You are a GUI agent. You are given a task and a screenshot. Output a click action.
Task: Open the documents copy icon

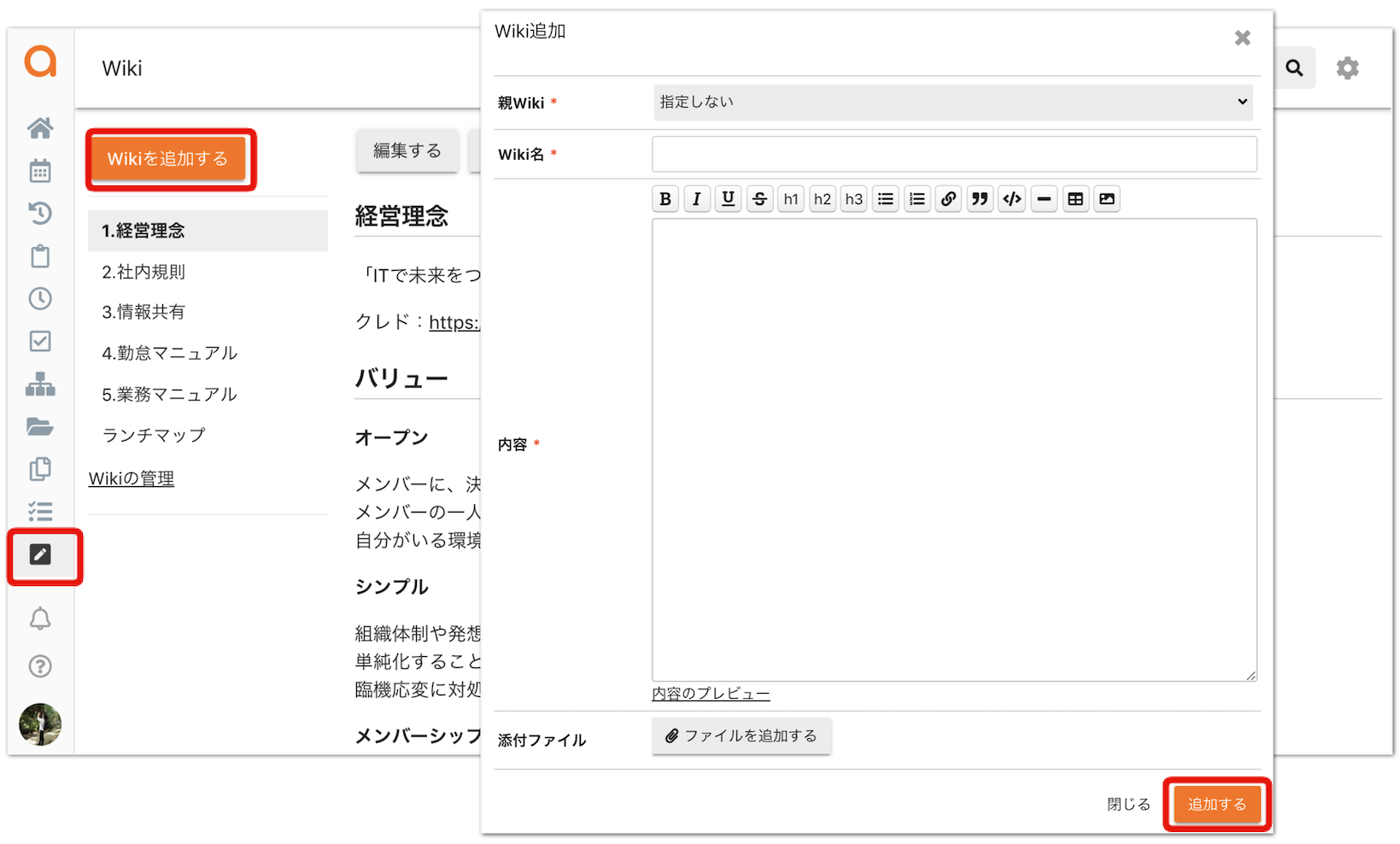tap(40, 469)
